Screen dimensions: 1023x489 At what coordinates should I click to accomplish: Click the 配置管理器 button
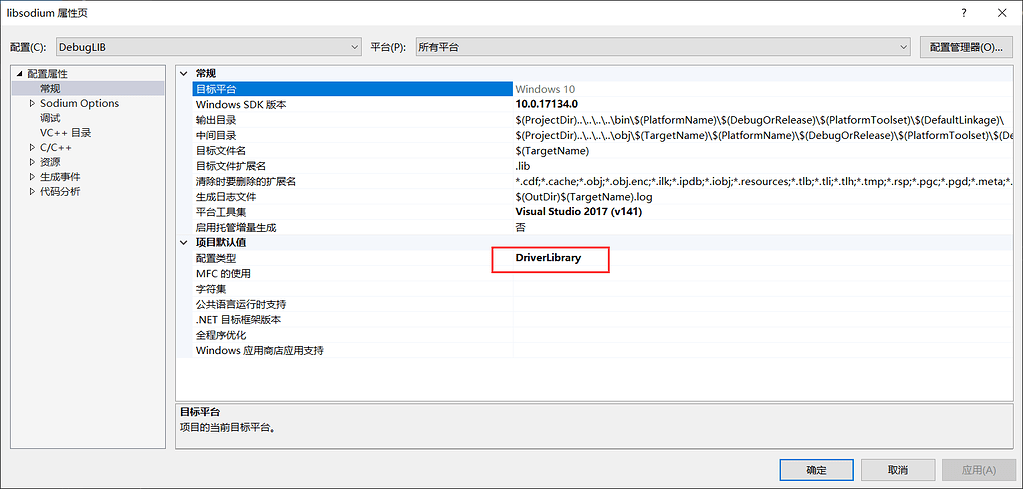pyautogui.click(x=964, y=47)
